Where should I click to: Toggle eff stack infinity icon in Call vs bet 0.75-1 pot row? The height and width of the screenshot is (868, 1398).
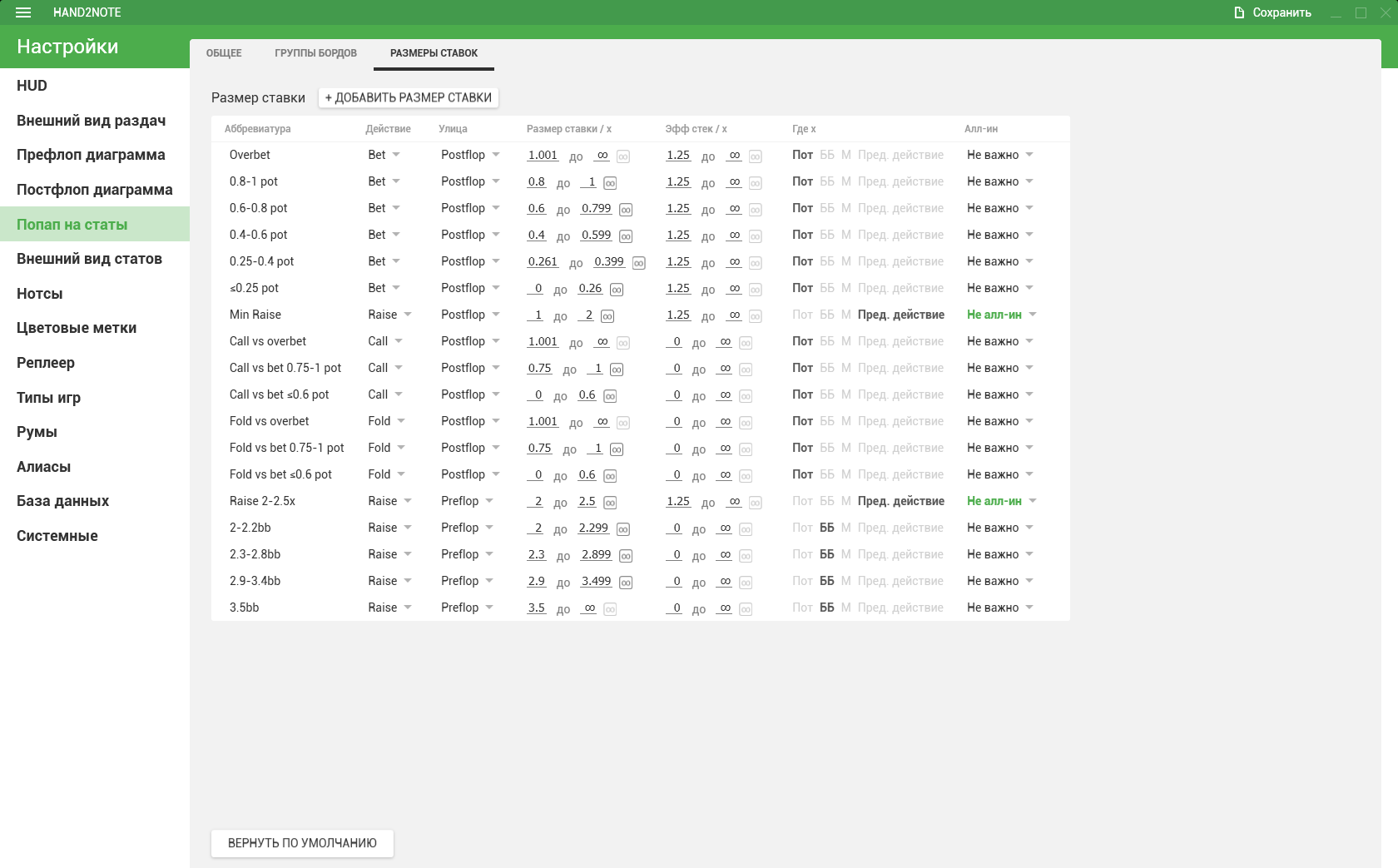point(746,370)
